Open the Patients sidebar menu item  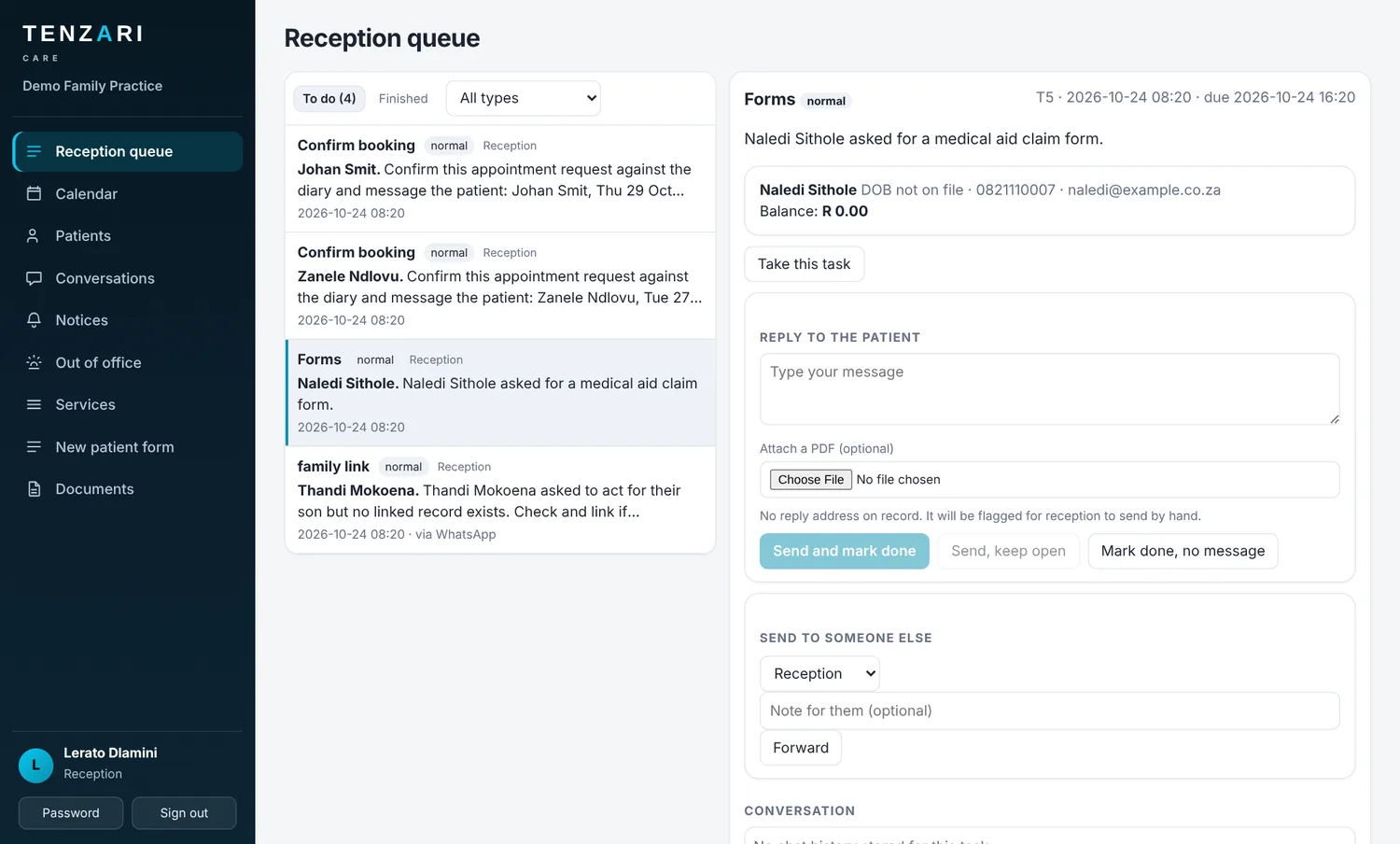[128, 235]
